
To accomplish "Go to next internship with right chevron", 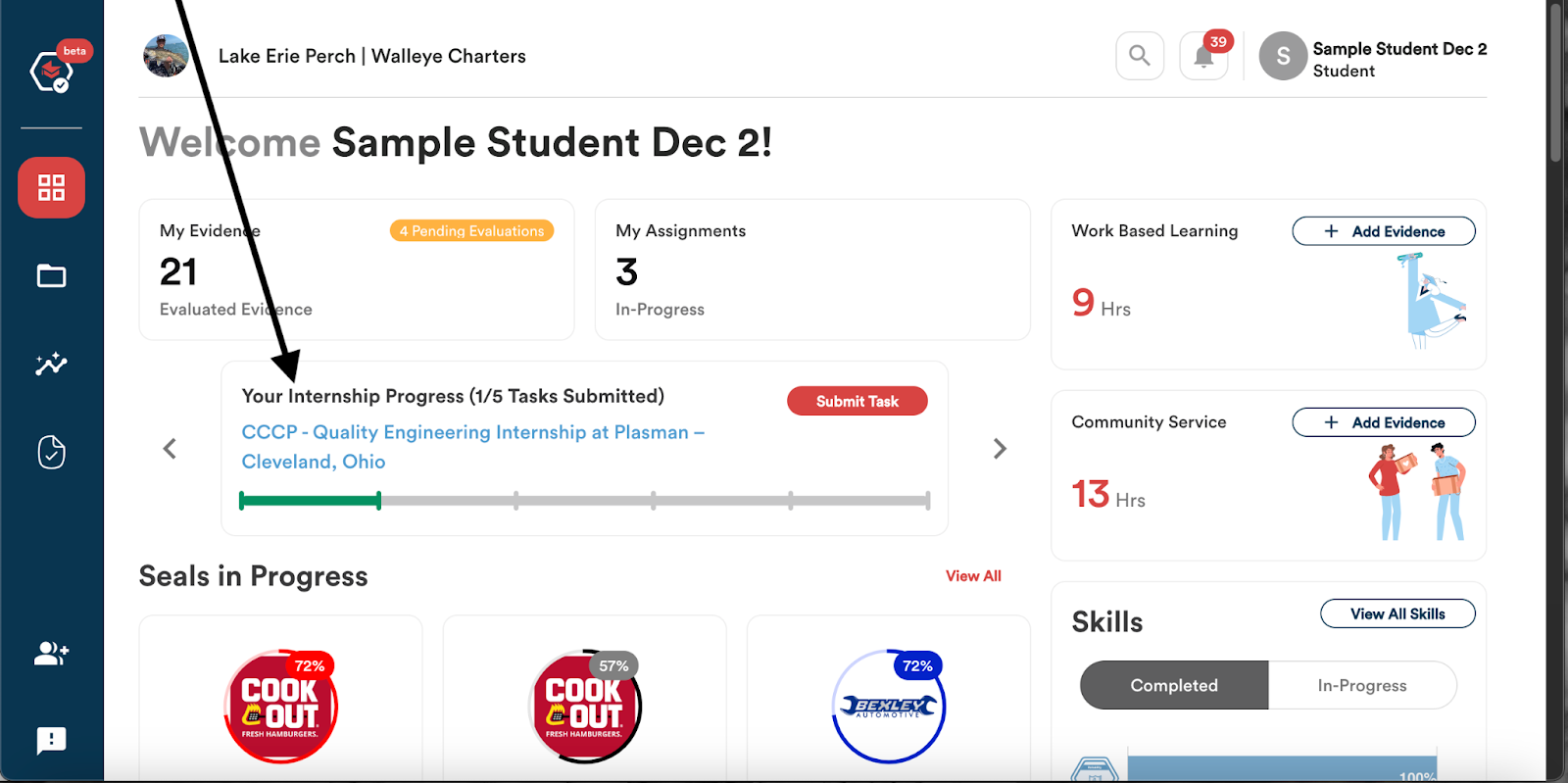I will click(1000, 449).
